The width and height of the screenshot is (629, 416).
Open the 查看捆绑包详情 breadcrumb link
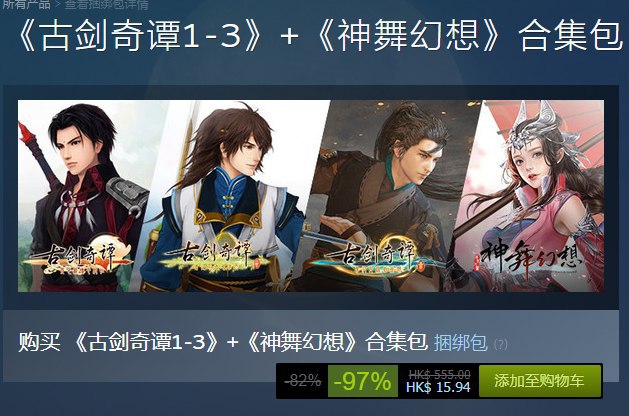[x=106, y=4]
